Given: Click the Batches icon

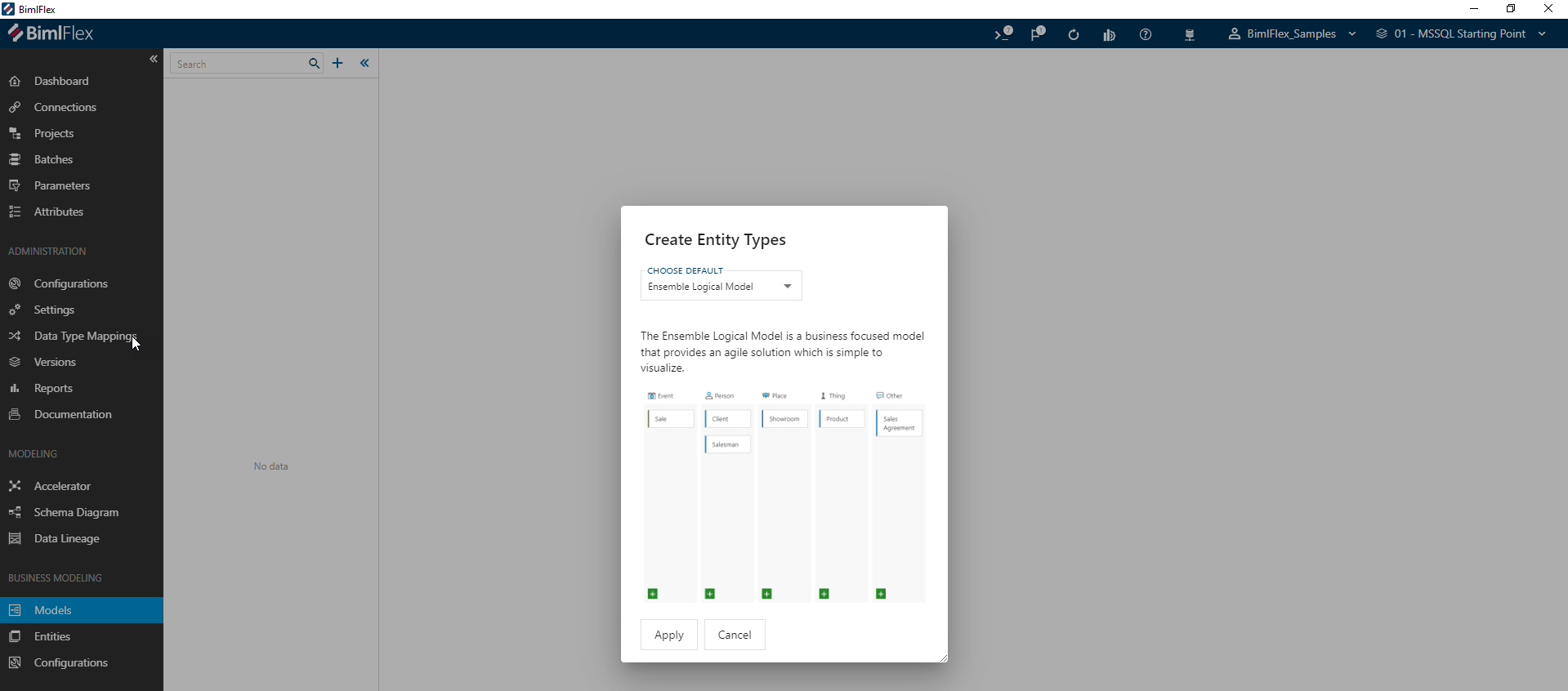Looking at the screenshot, I should click(15, 159).
